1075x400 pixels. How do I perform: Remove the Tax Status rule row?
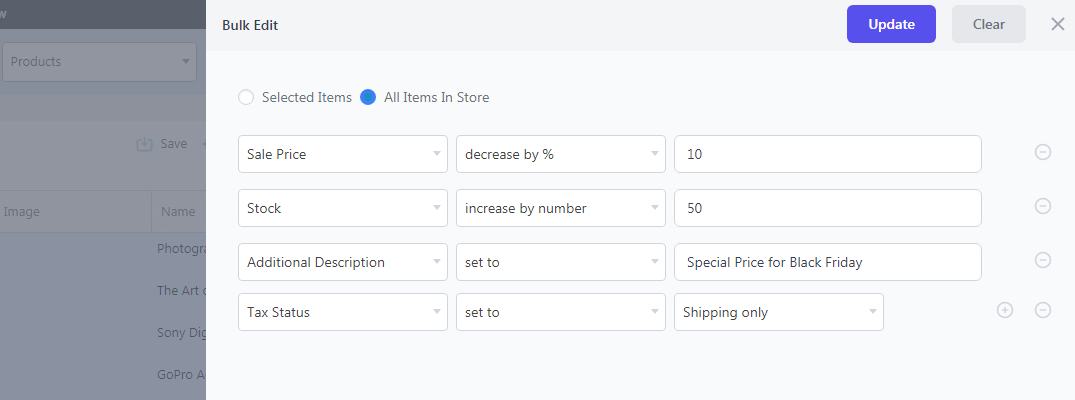point(1042,310)
